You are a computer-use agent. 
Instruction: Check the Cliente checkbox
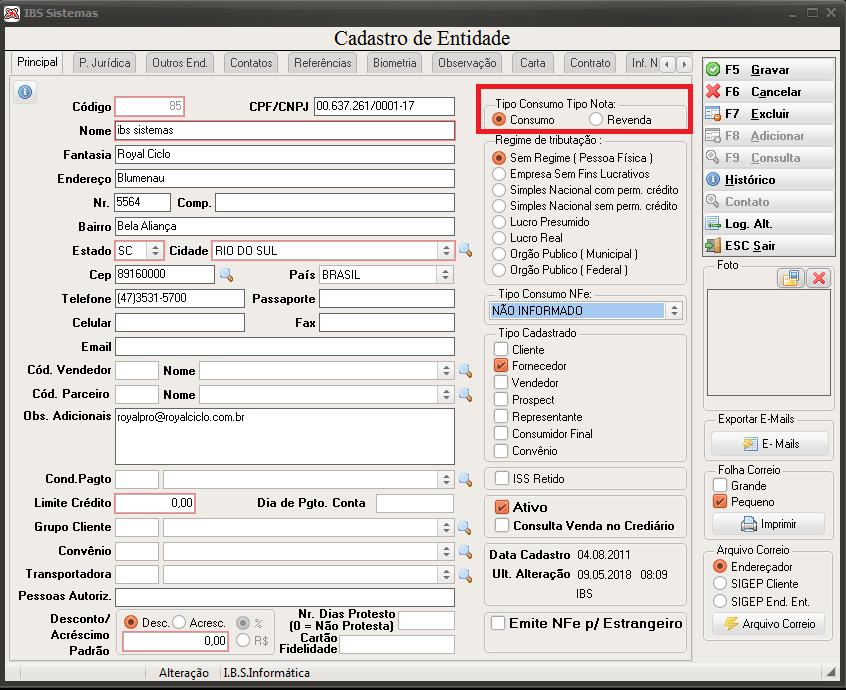[501, 350]
